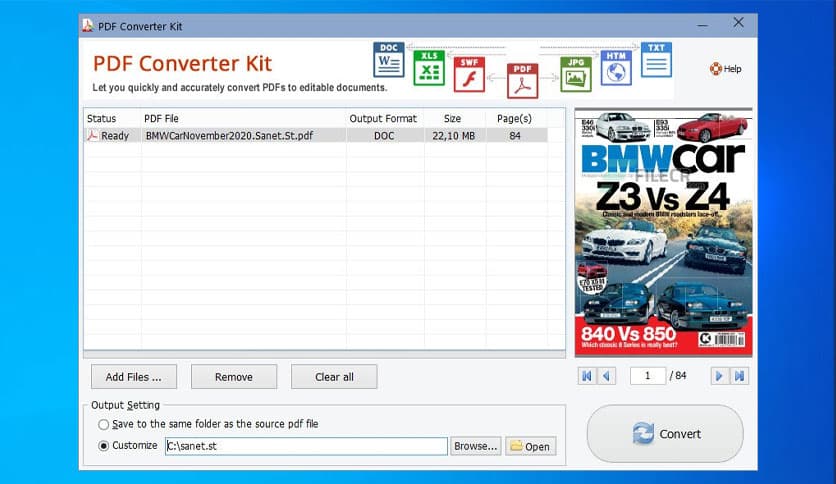Screen dimensions: 836x484
Task: Advance to the next preview page
Action: coord(719,376)
